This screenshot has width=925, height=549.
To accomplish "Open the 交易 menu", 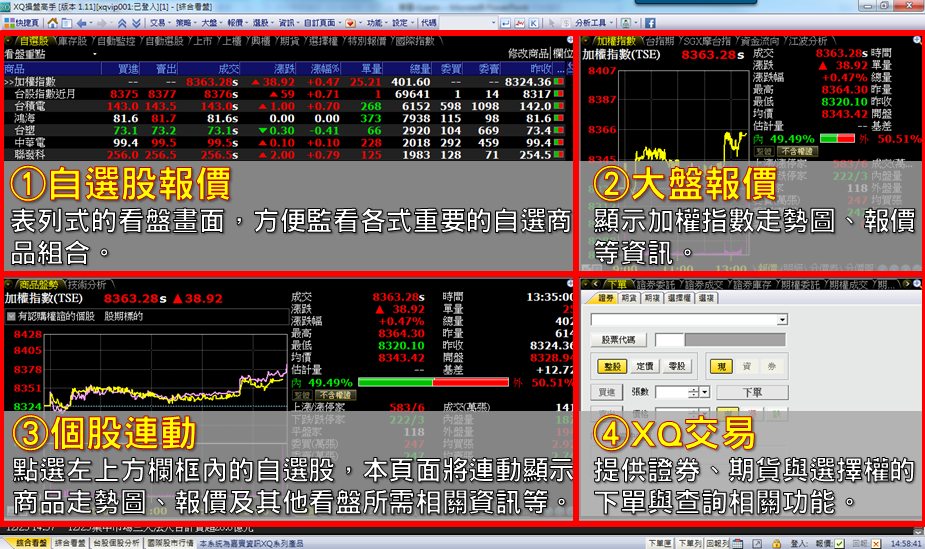I will 159,23.
